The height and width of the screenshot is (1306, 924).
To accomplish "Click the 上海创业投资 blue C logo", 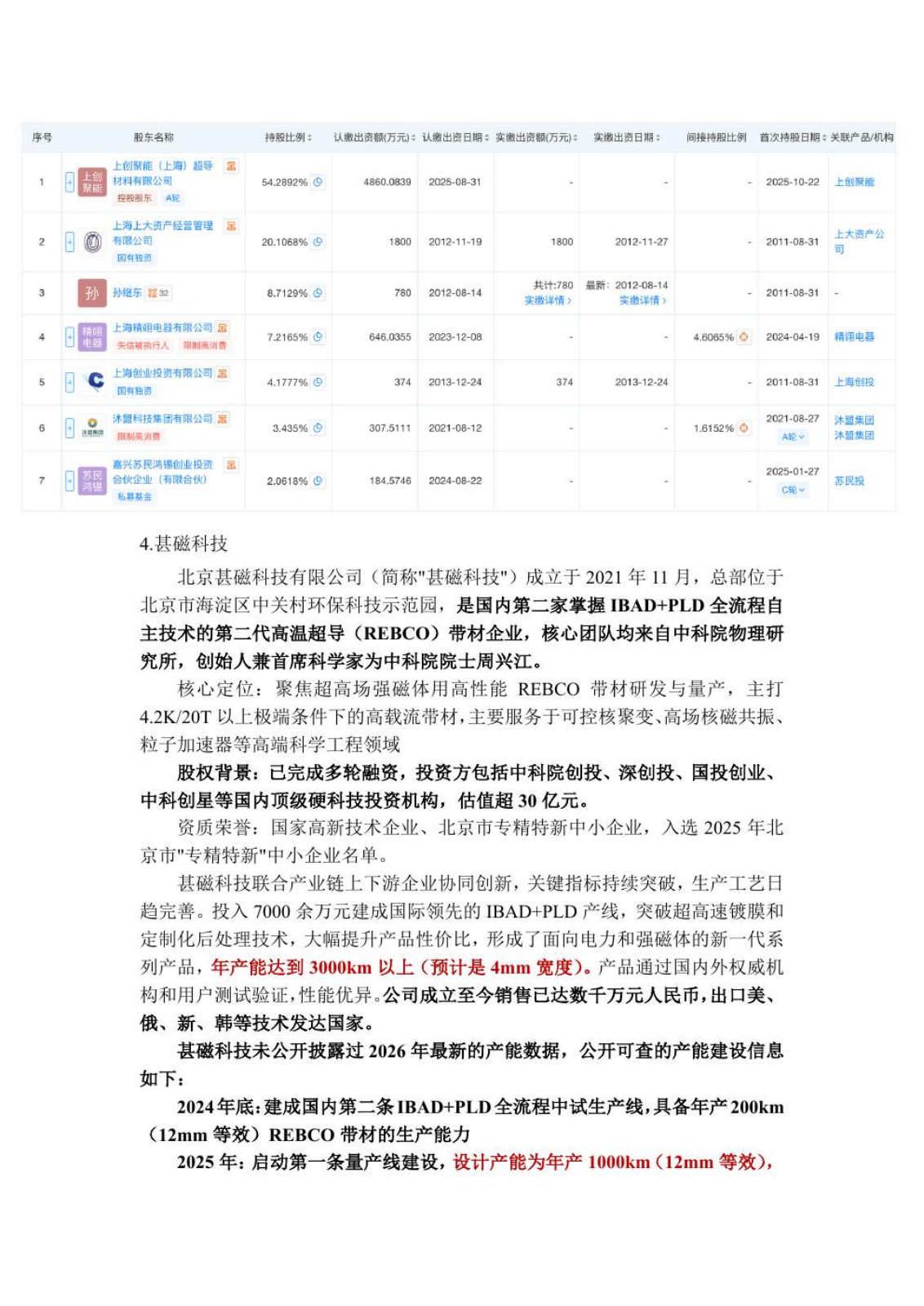I will (x=92, y=382).
